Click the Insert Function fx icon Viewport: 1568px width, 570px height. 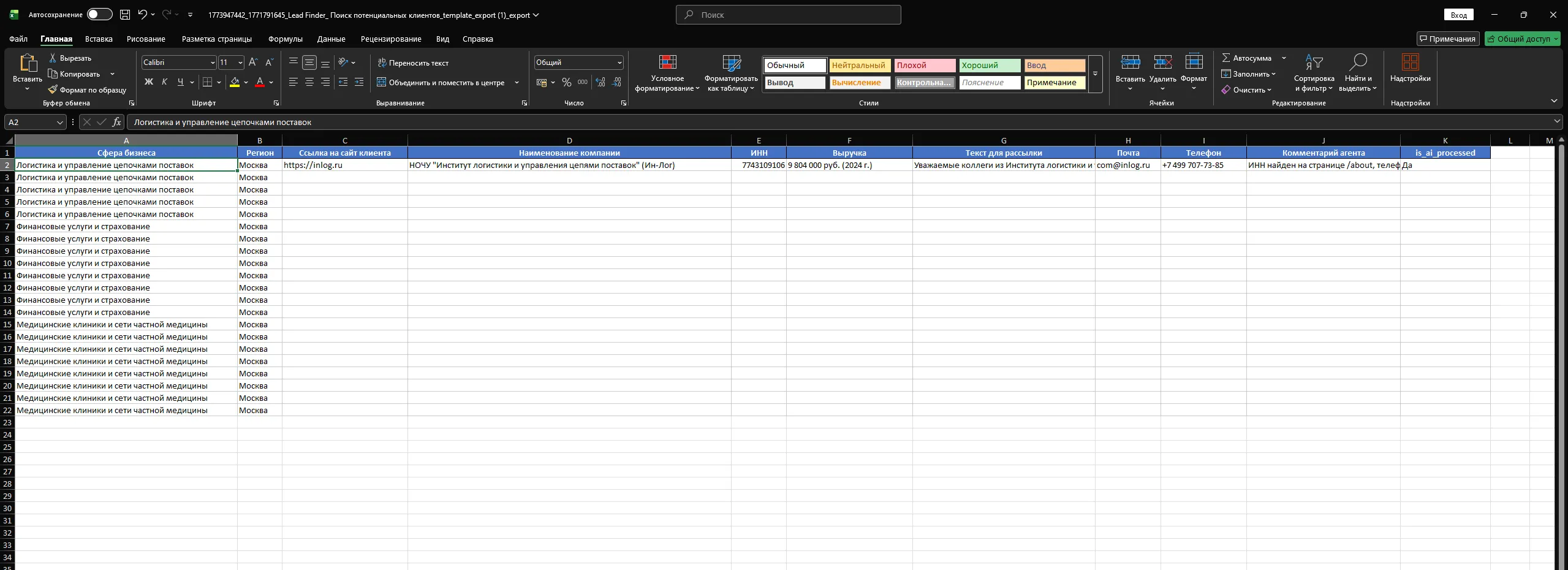tap(116, 122)
